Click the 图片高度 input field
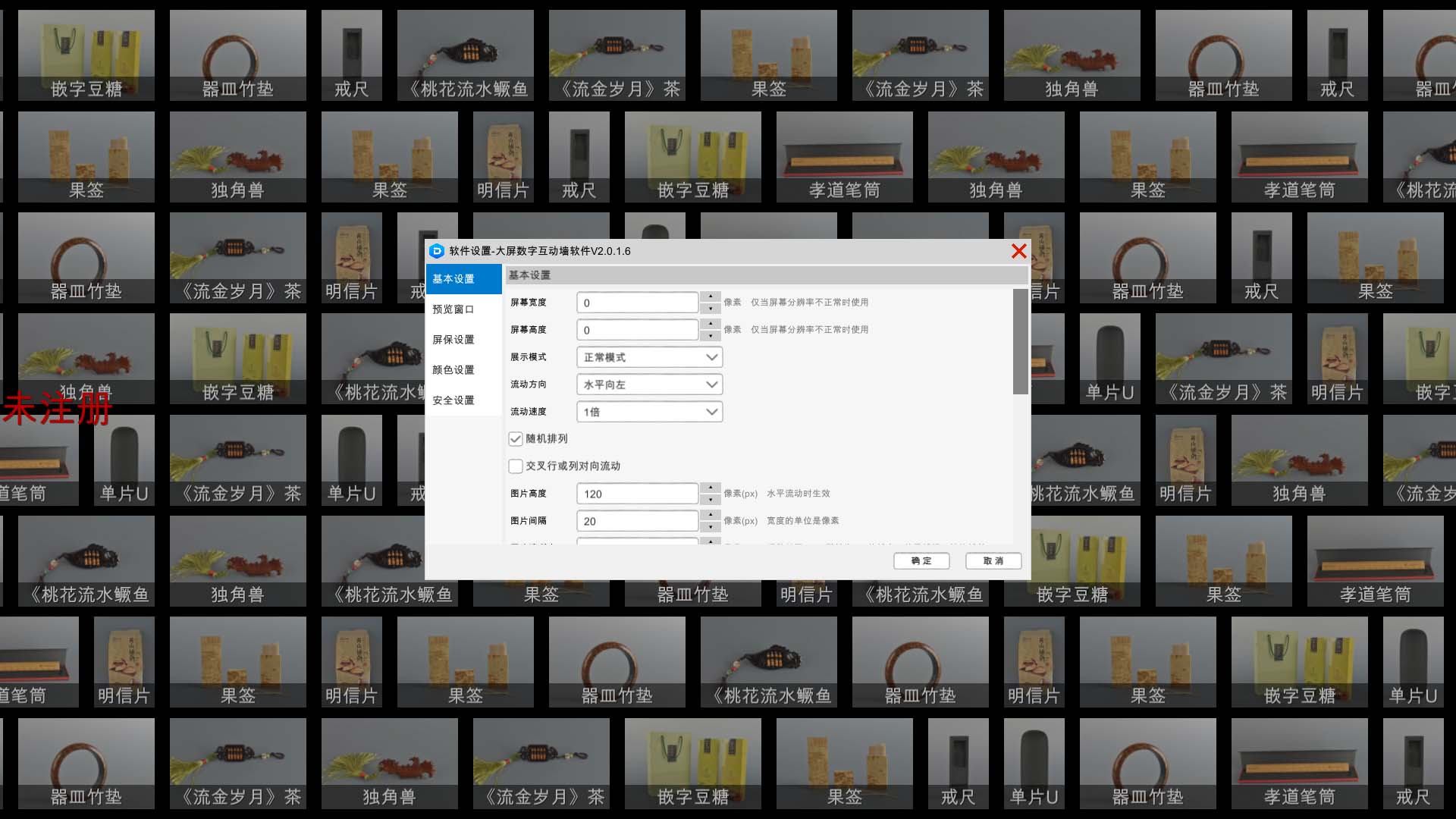Image resolution: width=1456 pixels, height=819 pixels. click(637, 494)
